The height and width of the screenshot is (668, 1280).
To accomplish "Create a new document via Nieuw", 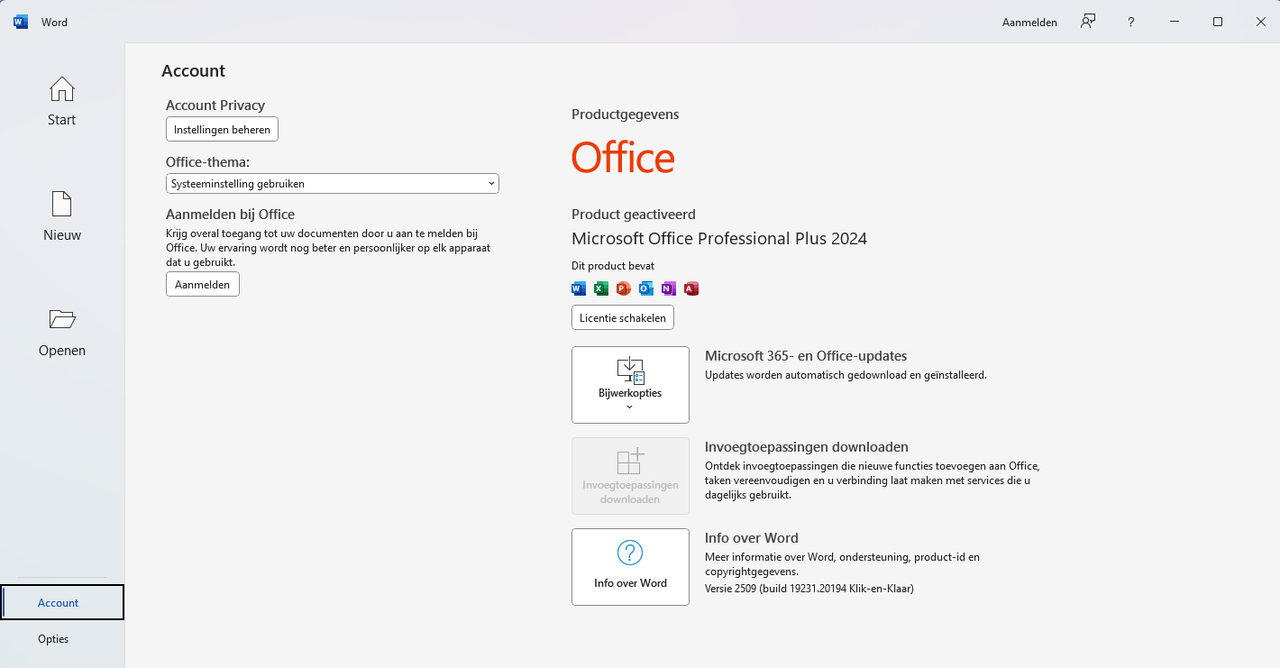I will pyautogui.click(x=61, y=217).
